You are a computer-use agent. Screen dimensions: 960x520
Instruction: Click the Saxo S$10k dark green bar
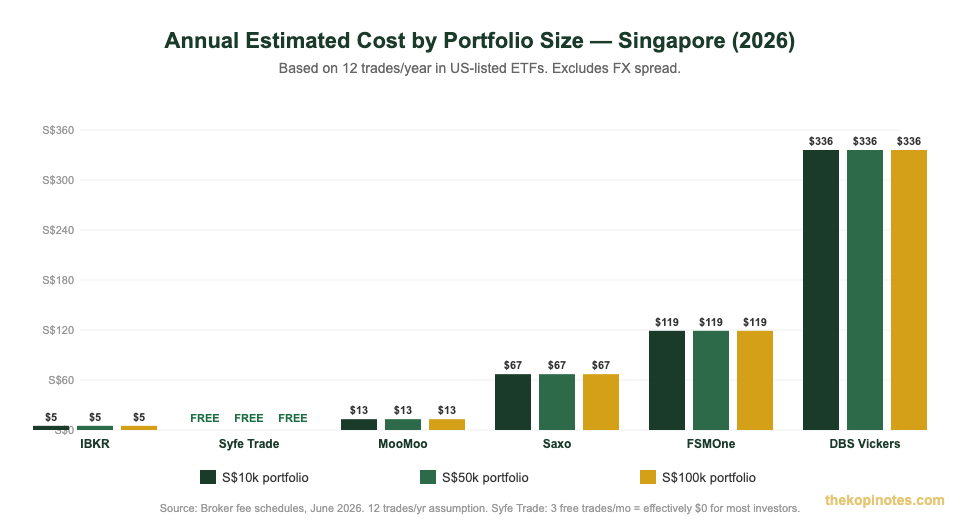coord(513,402)
